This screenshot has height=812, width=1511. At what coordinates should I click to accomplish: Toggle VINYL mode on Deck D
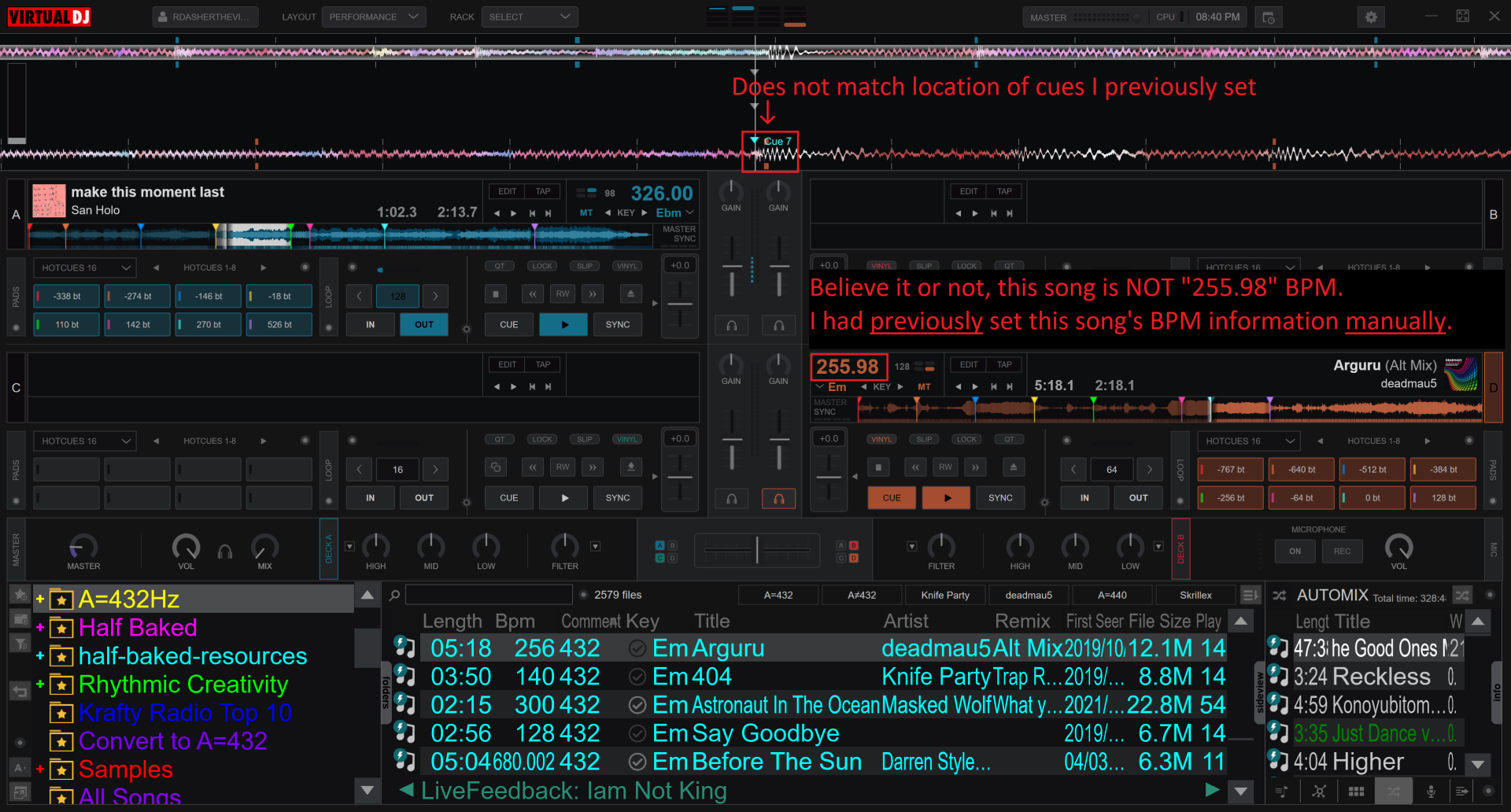click(x=881, y=439)
